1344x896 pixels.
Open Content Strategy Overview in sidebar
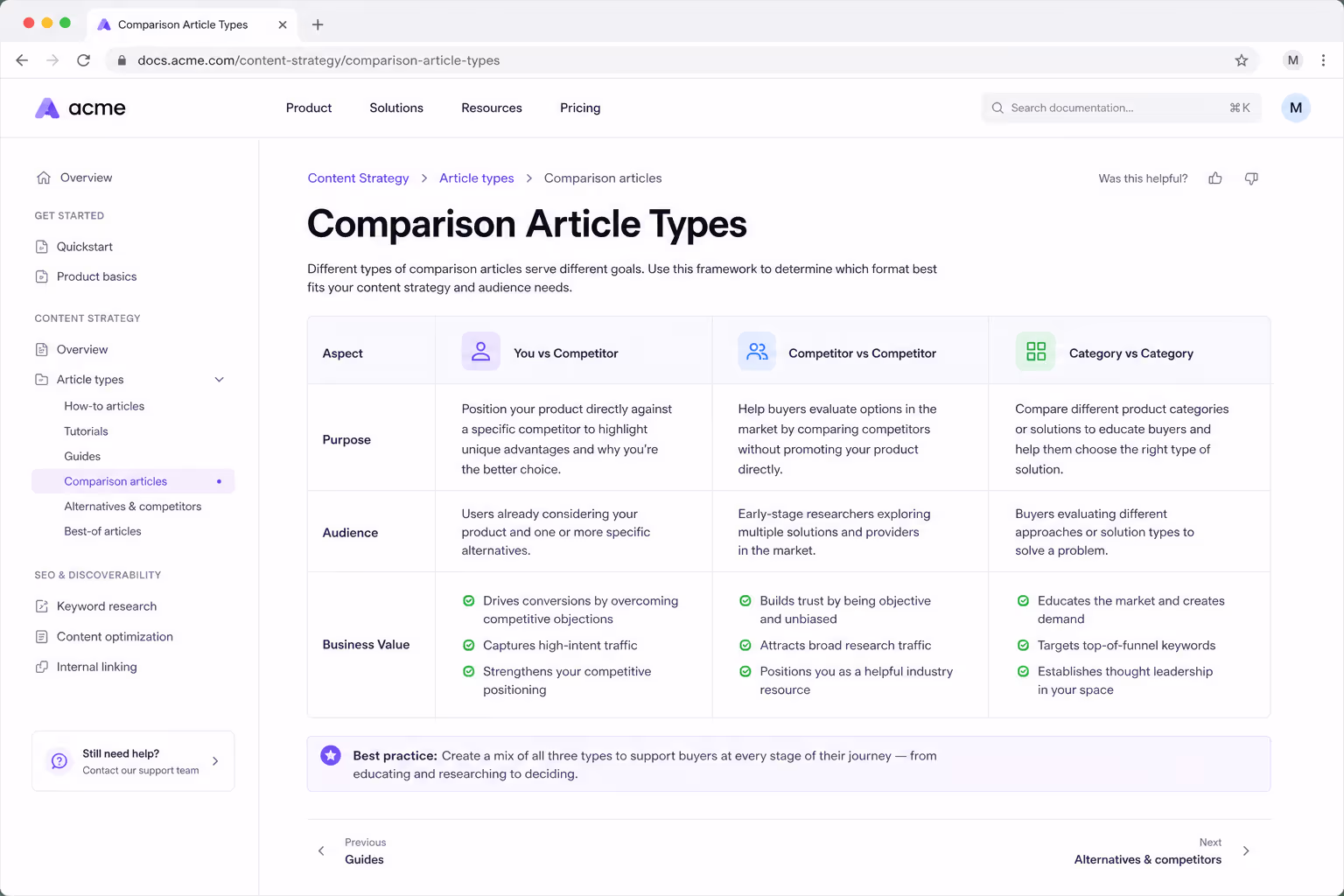click(82, 349)
